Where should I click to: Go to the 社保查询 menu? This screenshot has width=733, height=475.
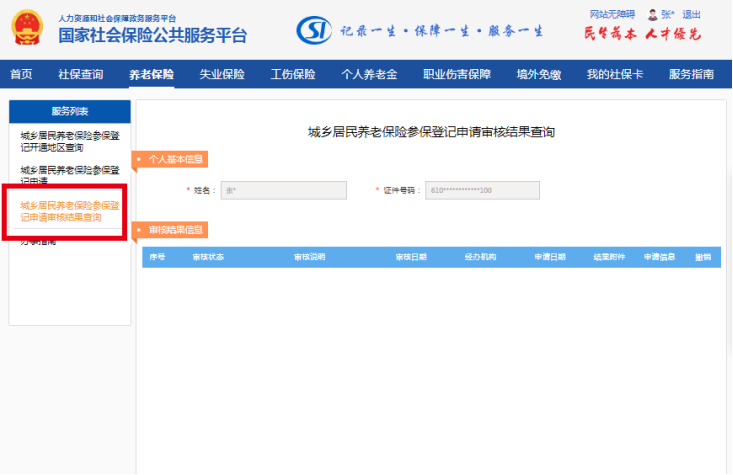coord(80,75)
